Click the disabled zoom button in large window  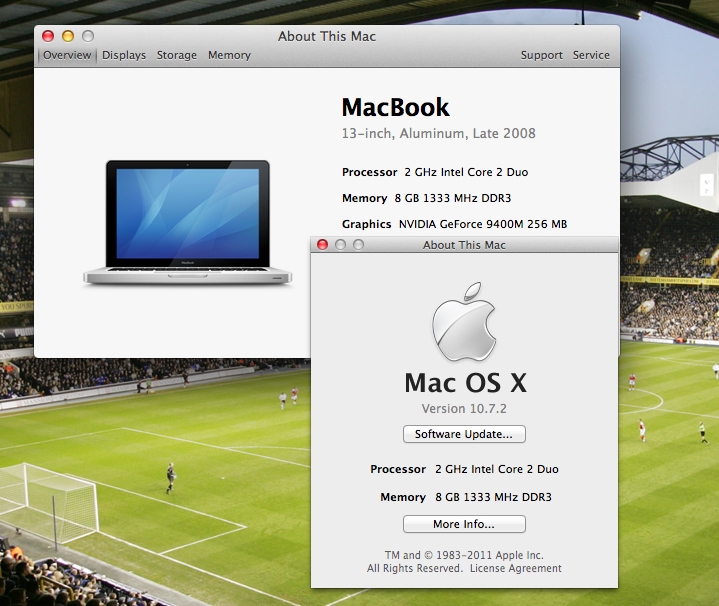(x=88, y=36)
